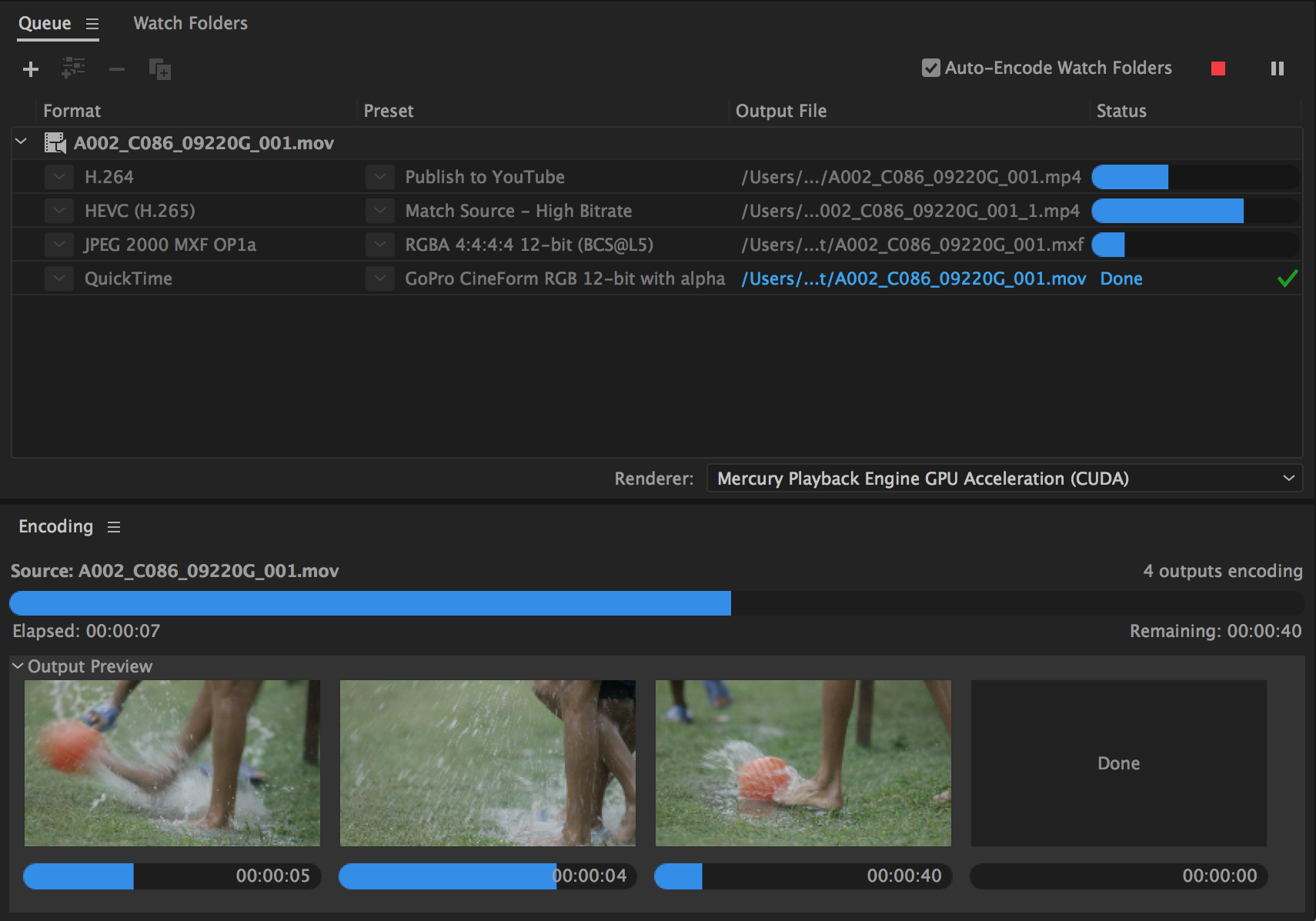Stop the encoding queue (red square)
1316x921 pixels.
coord(1218,68)
